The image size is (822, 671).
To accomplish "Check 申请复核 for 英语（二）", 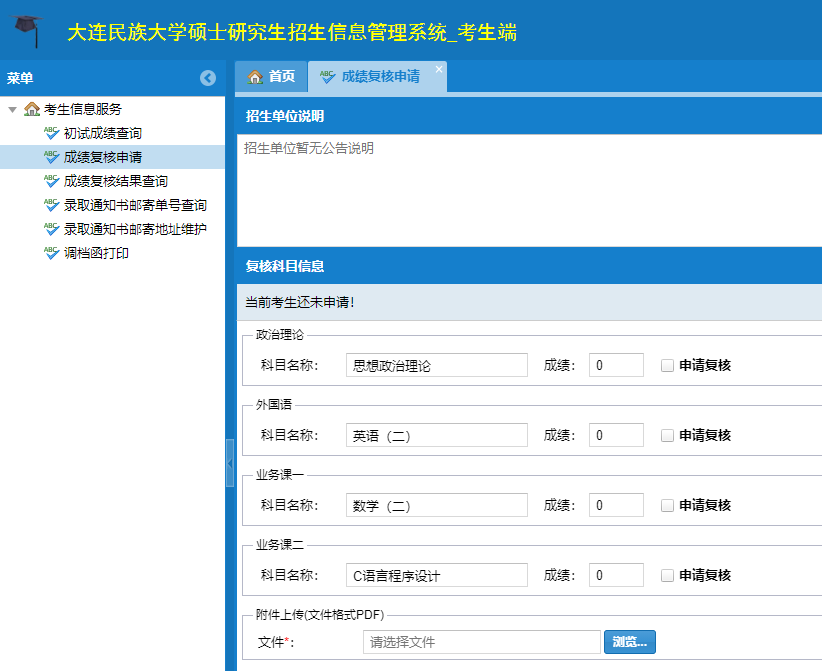I will tap(667, 435).
